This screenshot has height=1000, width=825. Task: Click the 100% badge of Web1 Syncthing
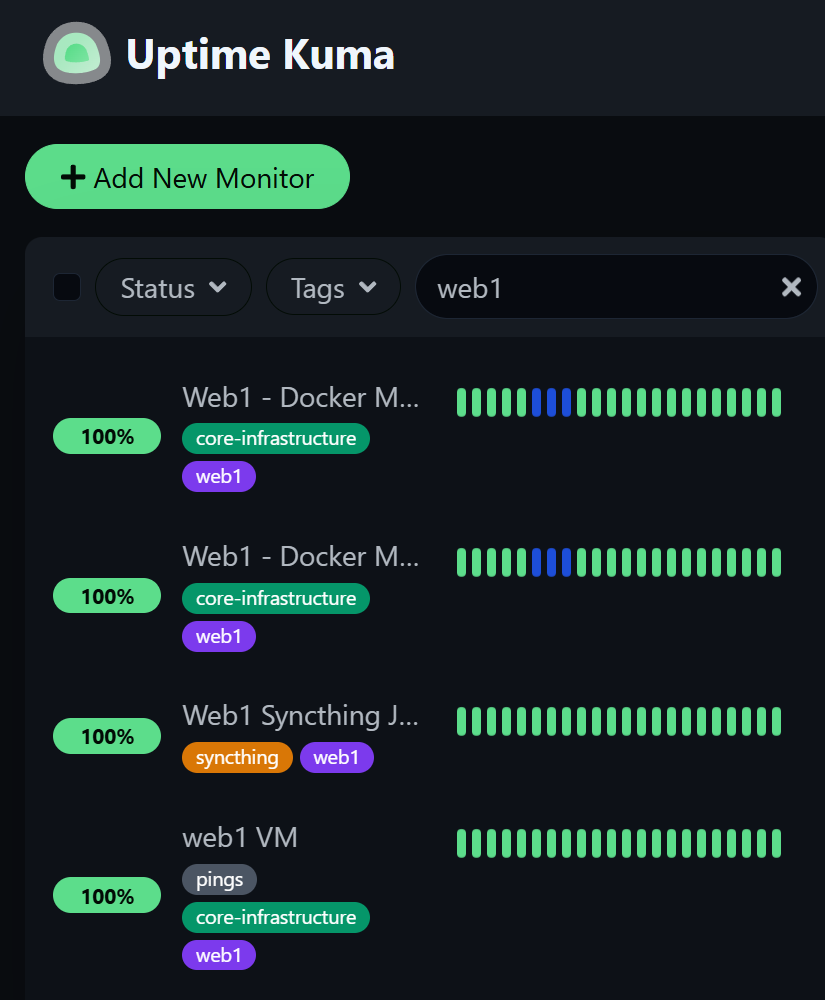pyautogui.click(x=107, y=736)
